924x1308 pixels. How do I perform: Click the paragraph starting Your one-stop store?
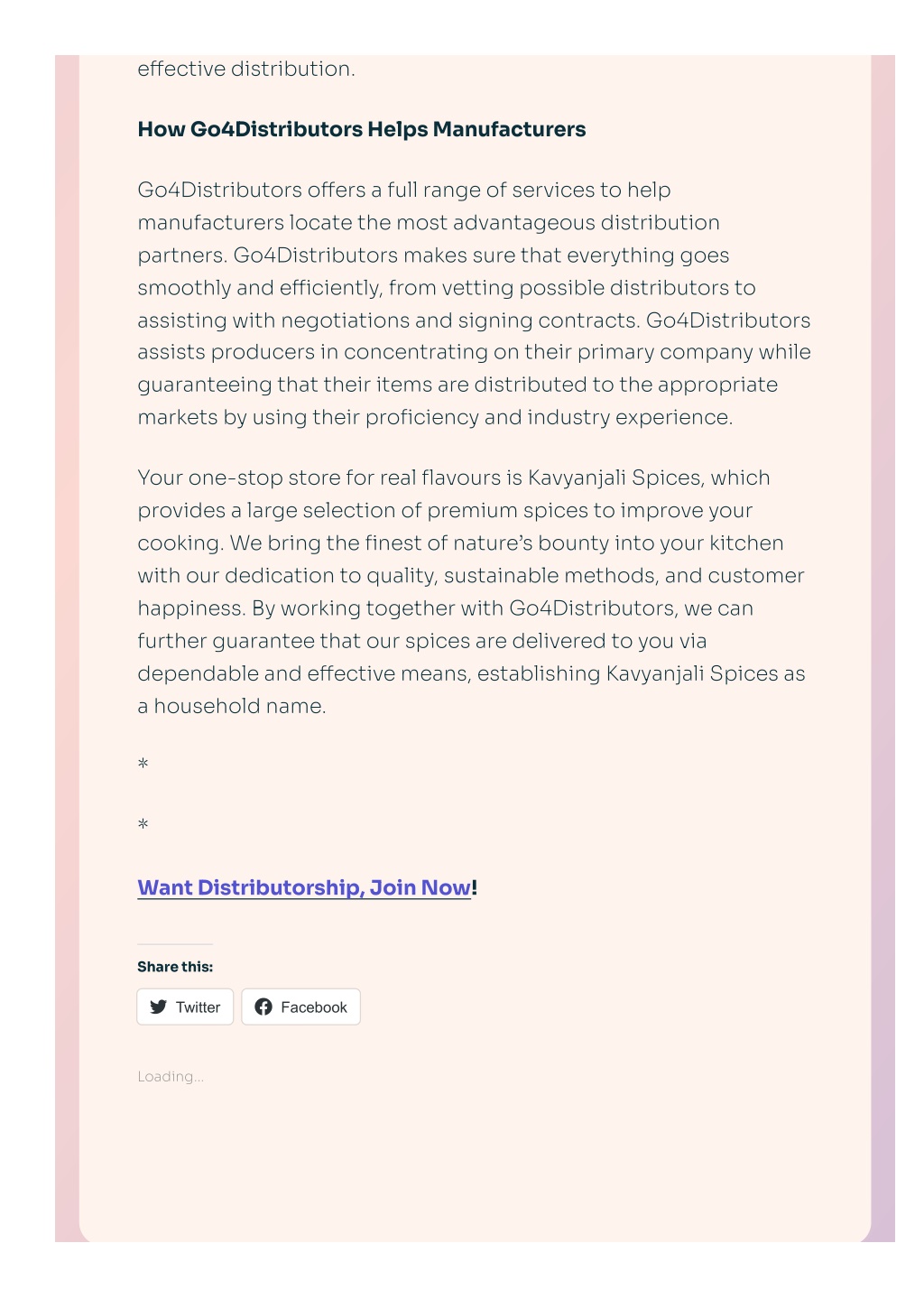[471, 591]
